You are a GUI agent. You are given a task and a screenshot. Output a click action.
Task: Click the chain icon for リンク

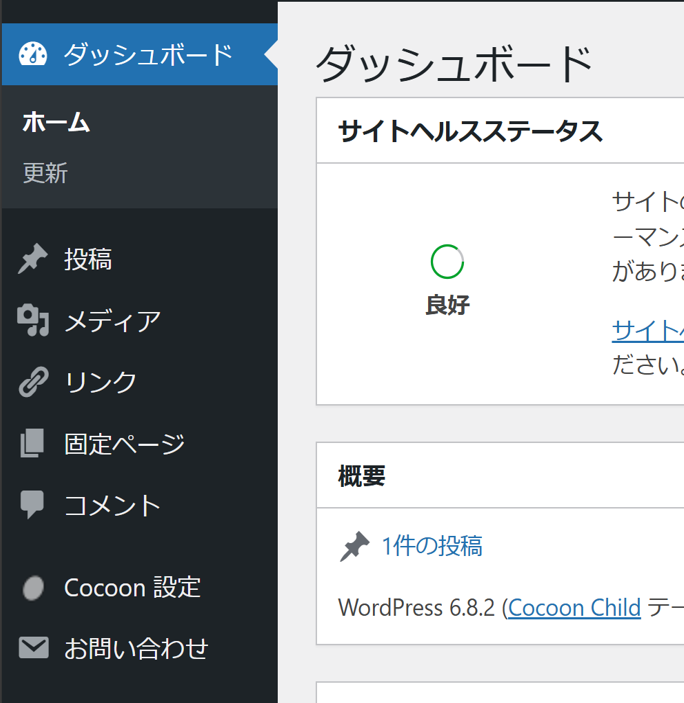33,382
